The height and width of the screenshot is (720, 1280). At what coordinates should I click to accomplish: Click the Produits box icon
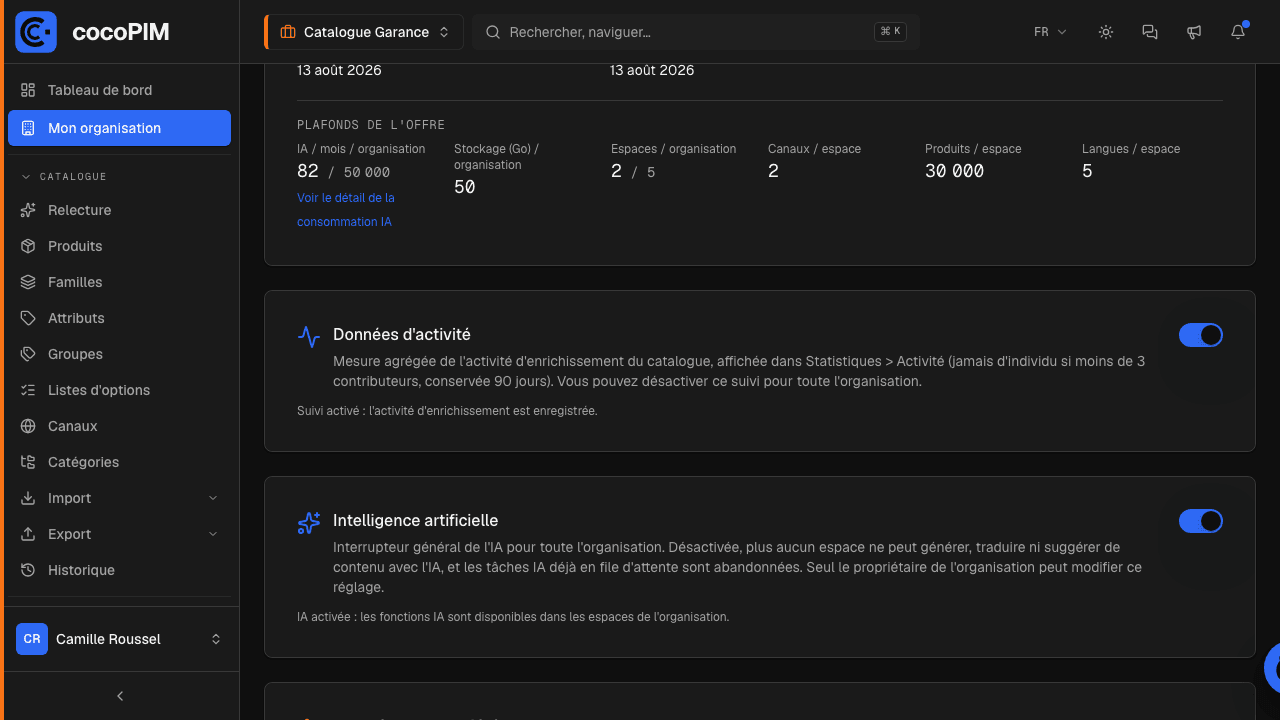tap(28, 246)
